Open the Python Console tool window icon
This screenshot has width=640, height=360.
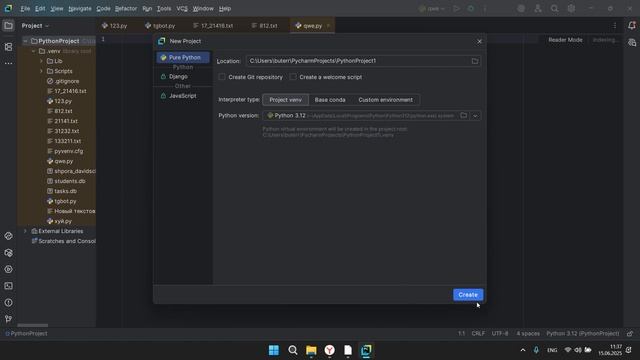(8, 236)
